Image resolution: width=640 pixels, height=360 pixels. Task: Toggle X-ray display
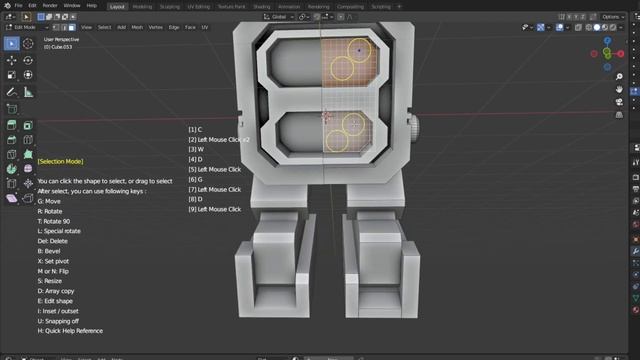pyautogui.click(x=578, y=27)
